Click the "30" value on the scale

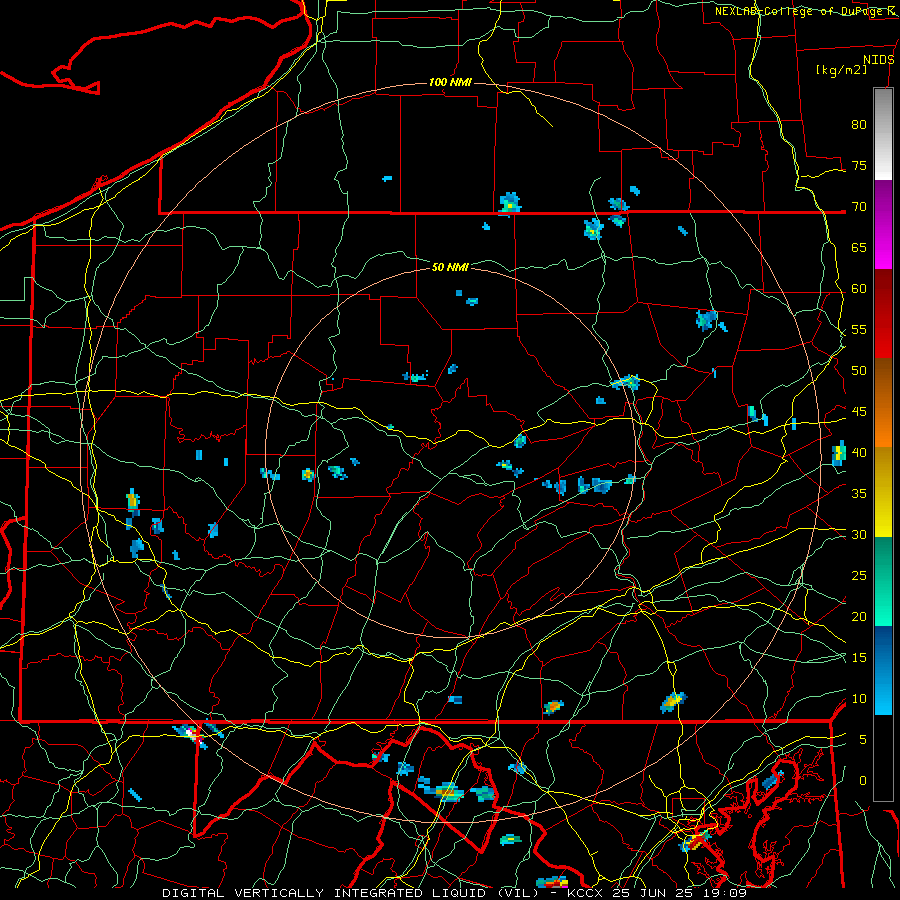coord(859,534)
